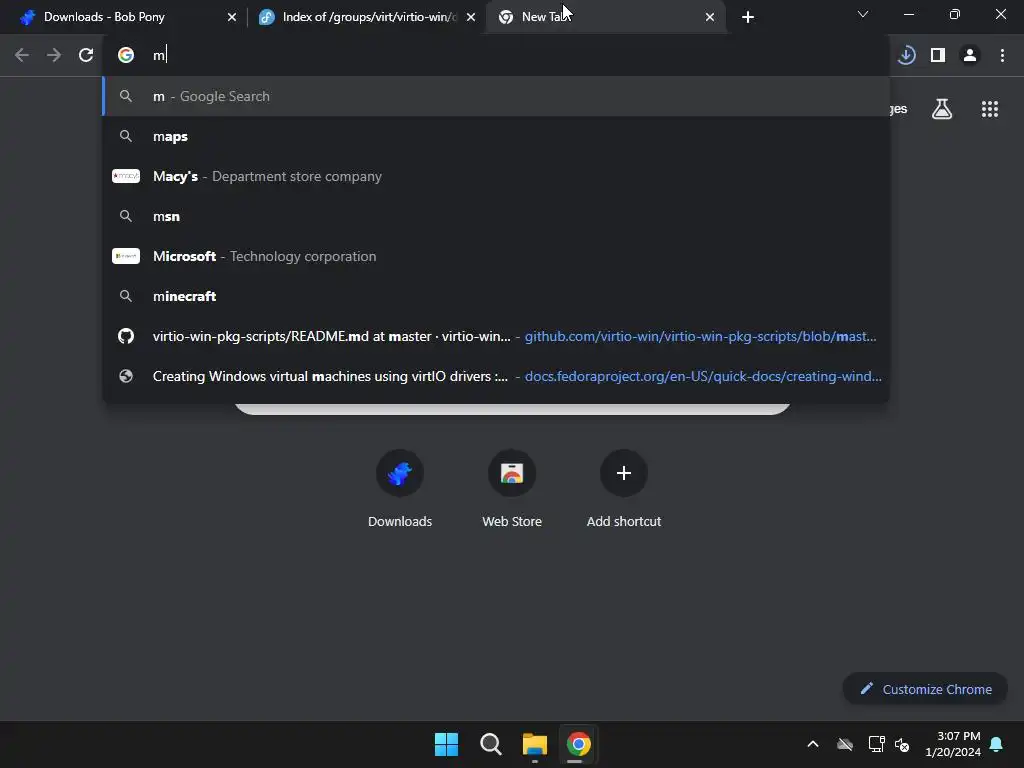Select 'm - Google Search' suggestion
Image resolution: width=1024 pixels, height=768 pixels.
[x=496, y=97]
